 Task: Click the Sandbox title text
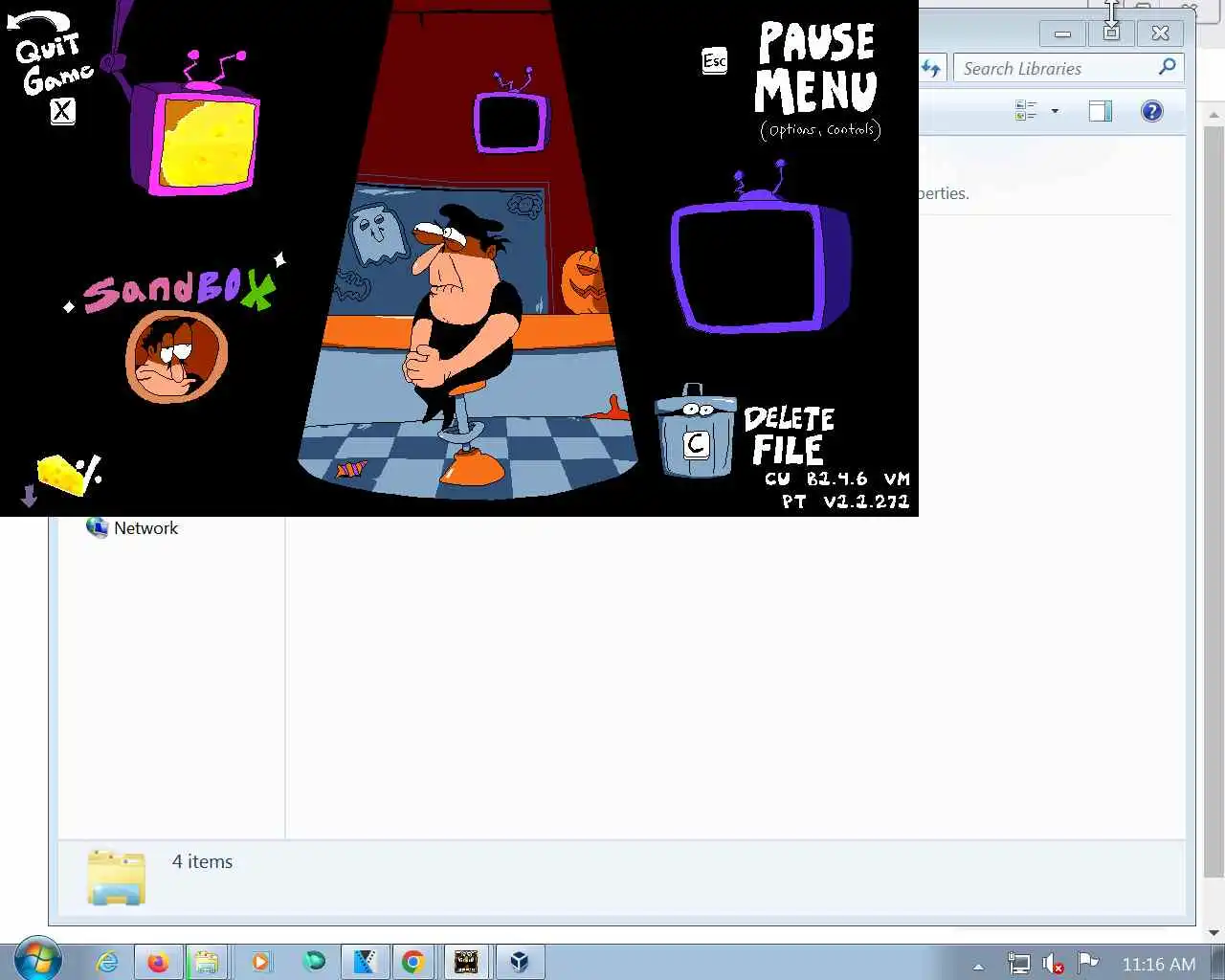click(x=179, y=288)
